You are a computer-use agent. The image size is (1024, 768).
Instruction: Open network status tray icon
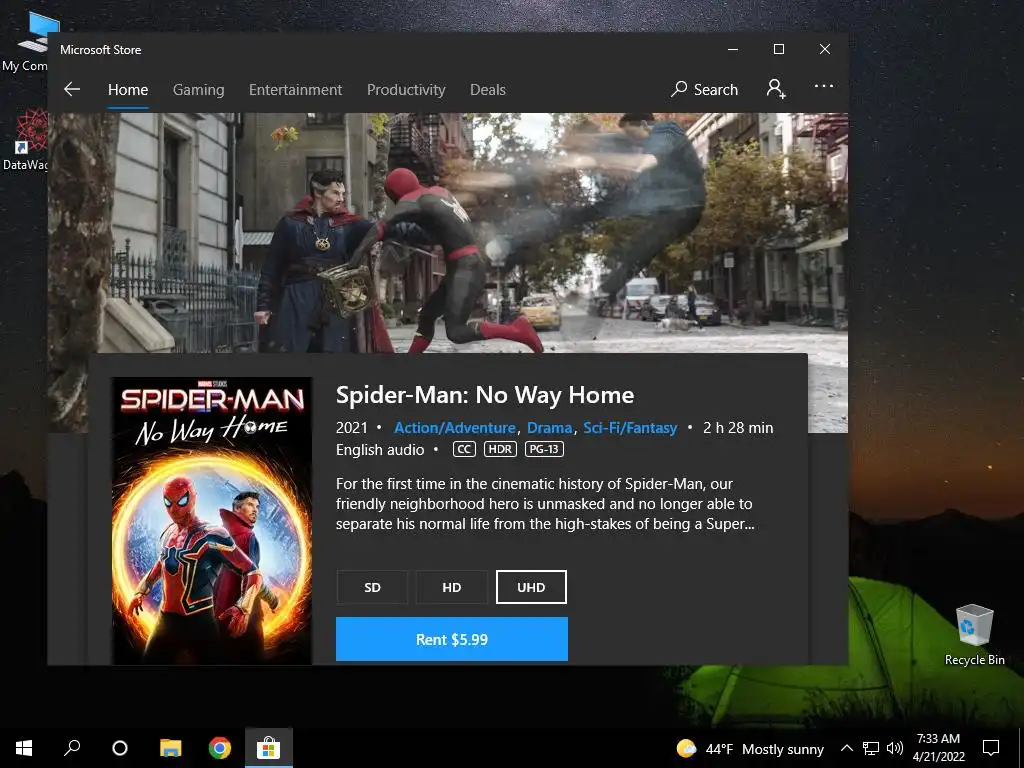pos(871,748)
